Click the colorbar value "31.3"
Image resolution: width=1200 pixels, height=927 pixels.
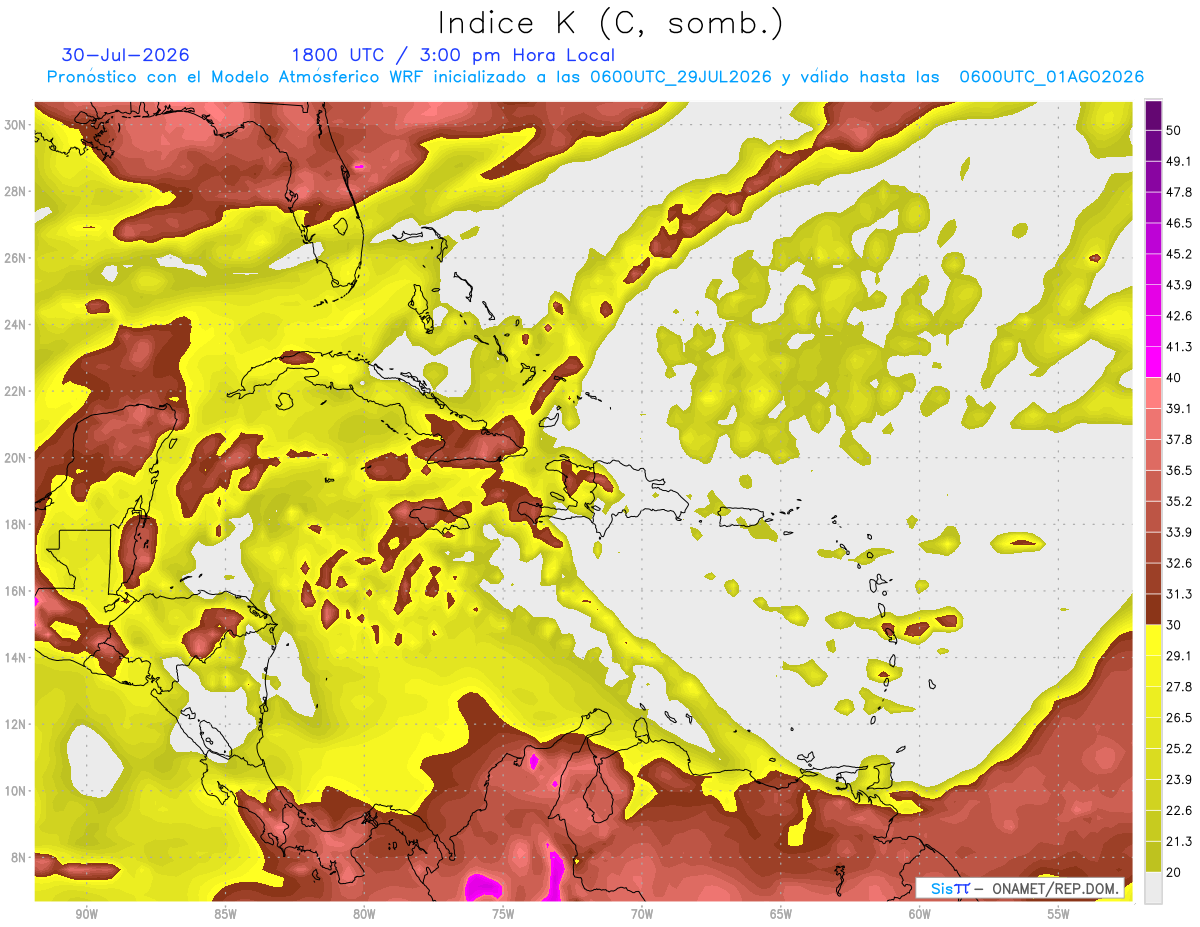[x=1179, y=594]
